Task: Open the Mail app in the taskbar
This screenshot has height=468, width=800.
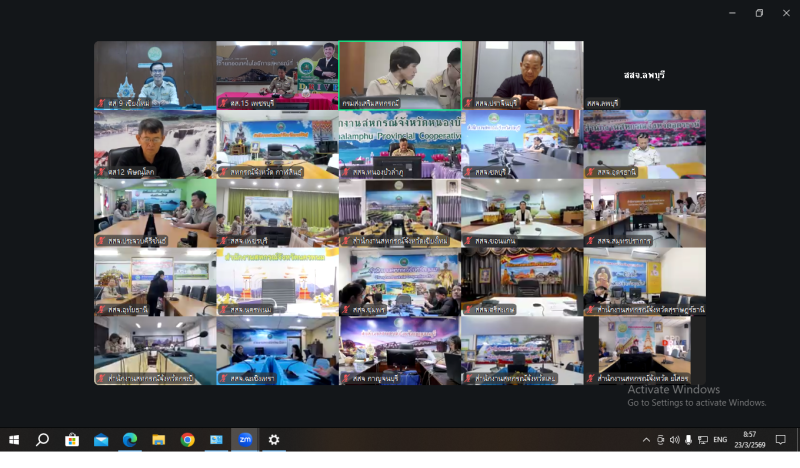Action: (101, 439)
